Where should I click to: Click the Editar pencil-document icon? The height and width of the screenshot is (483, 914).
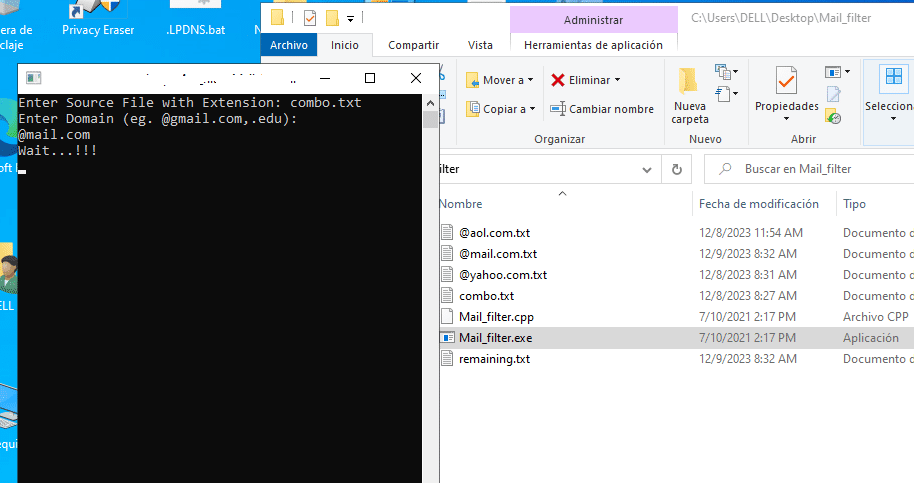click(834, 94)
